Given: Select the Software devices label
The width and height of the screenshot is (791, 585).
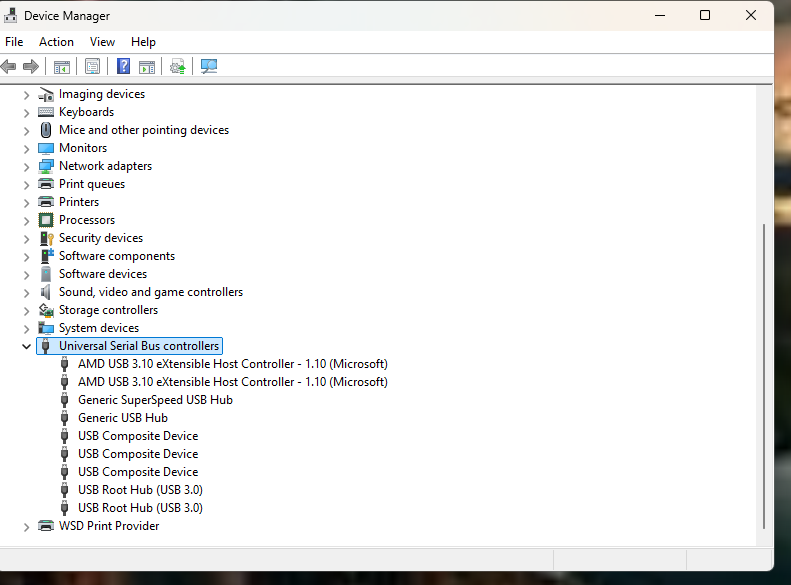Looking at the screenshot, I should [103, 274].
